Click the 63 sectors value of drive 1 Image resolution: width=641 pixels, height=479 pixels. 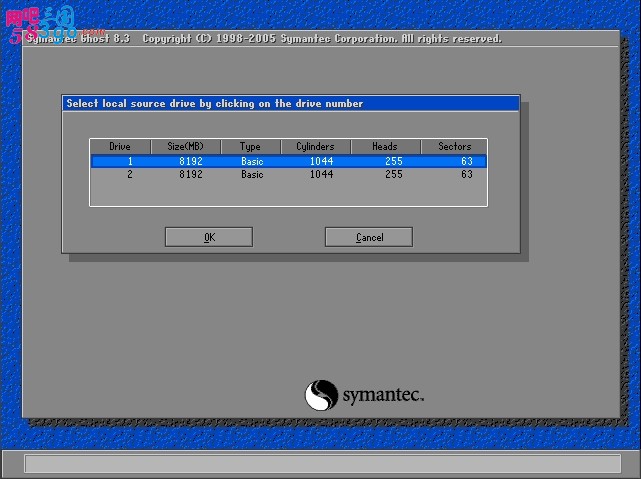(x=467, y=161)
